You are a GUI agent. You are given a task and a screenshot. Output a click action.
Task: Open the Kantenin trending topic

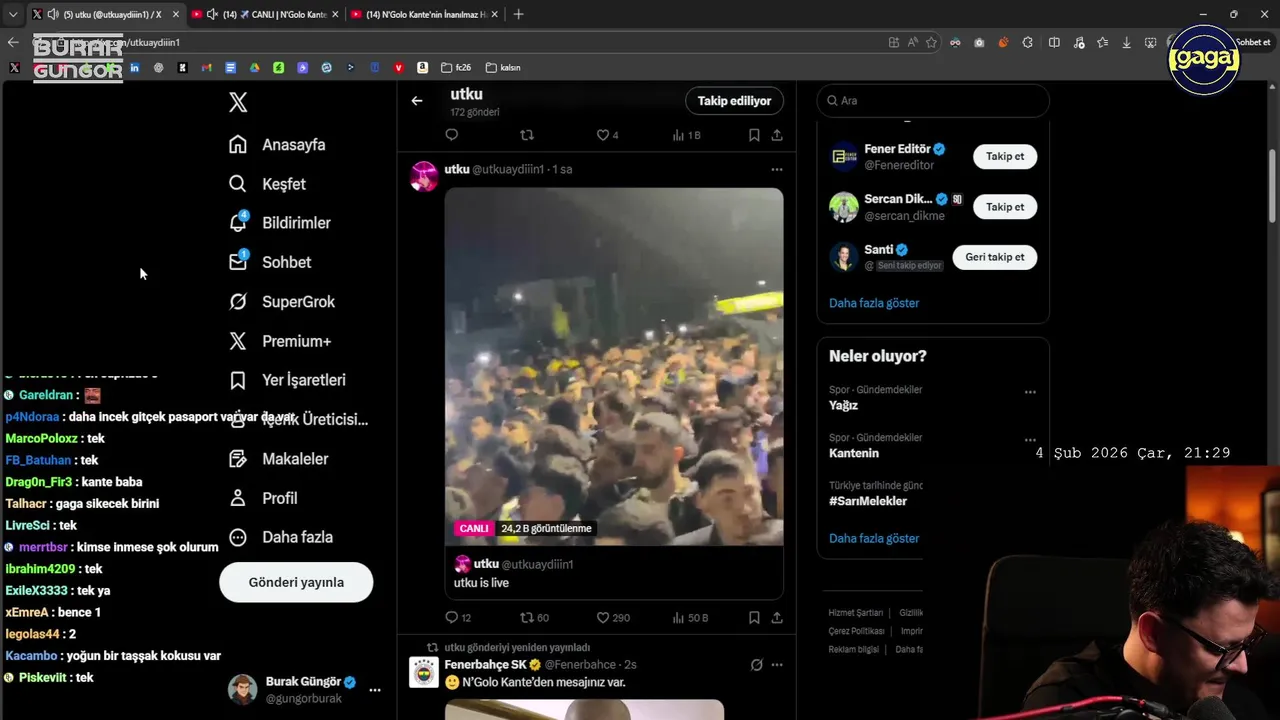pyautogui.click(x=854, y=453)
